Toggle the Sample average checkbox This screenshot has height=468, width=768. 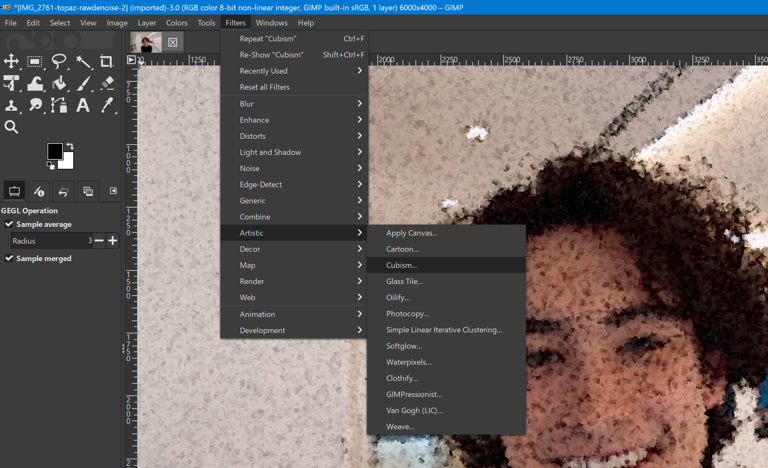pos(9,224)
